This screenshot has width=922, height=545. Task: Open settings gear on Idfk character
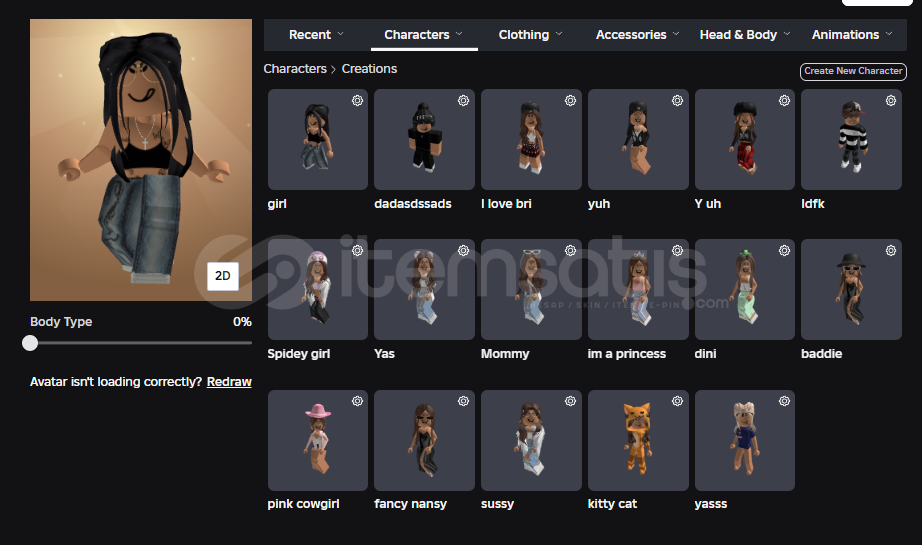tap(891, 101)
